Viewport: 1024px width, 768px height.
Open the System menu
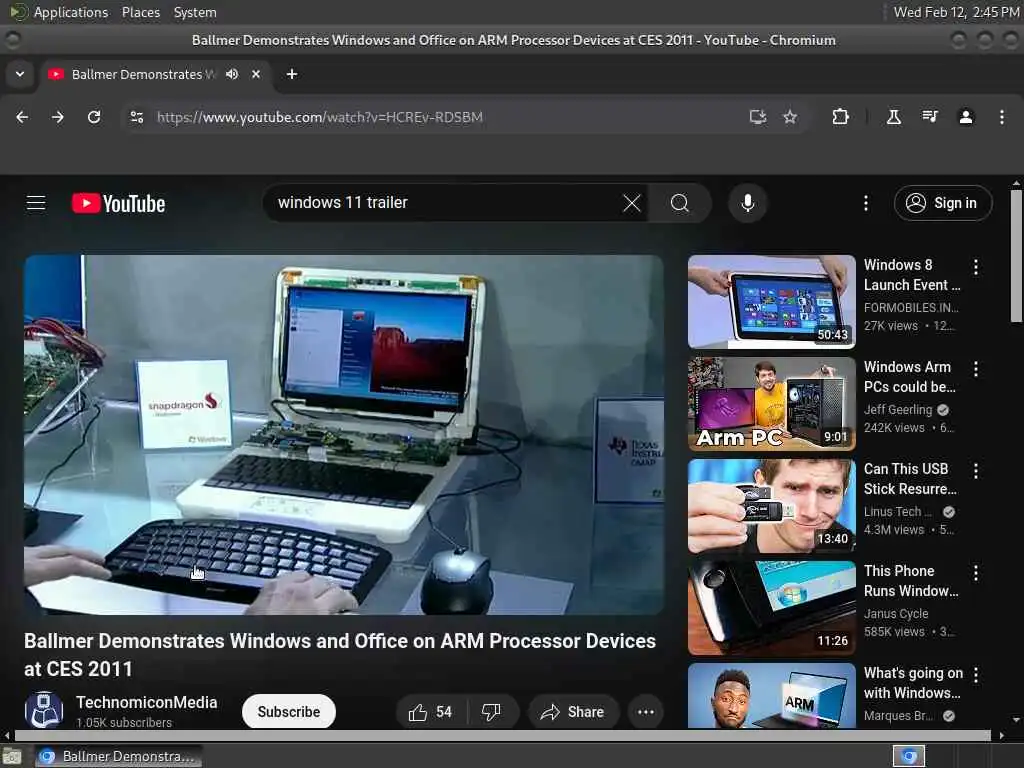click(x=195, y=12)
